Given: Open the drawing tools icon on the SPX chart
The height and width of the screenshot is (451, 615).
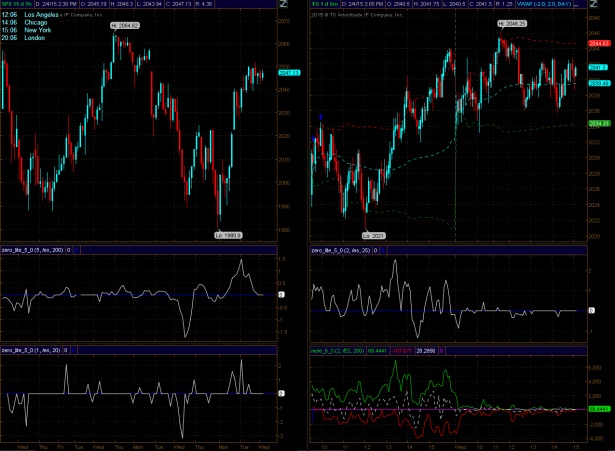Looking at the screenshot, I should click(283, 4).
